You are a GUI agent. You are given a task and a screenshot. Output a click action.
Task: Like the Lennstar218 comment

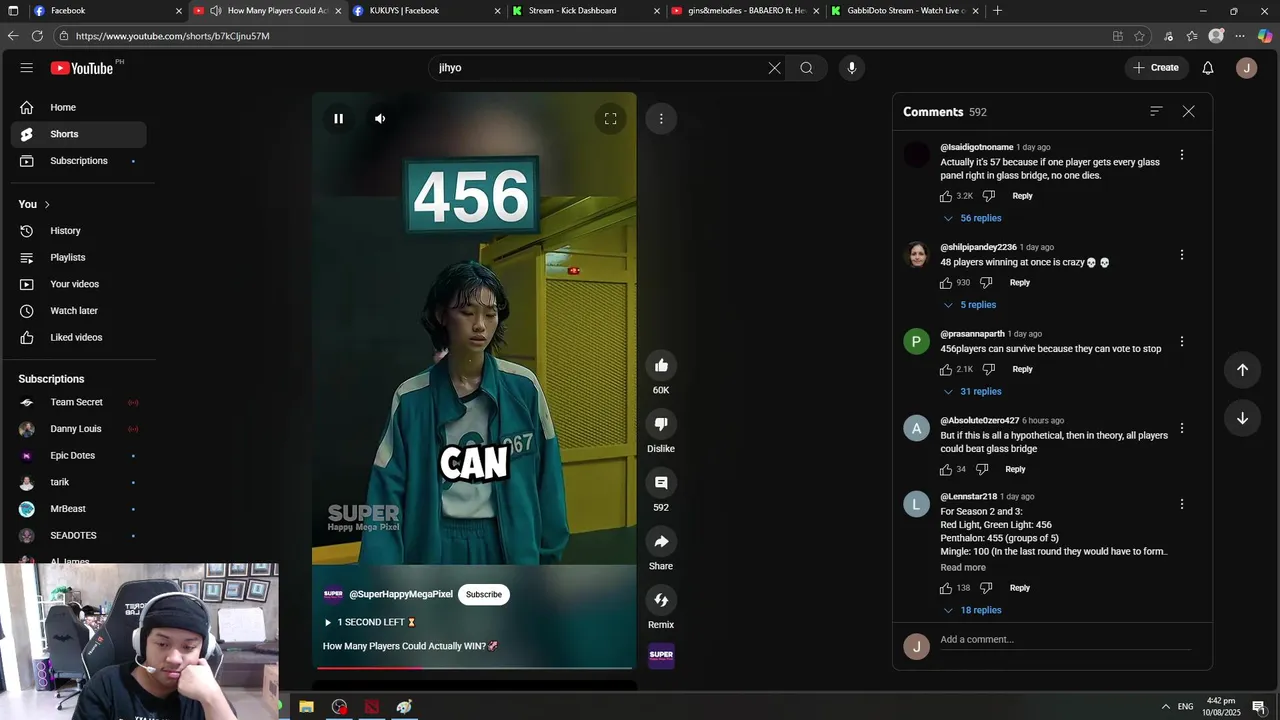(946, 588)
